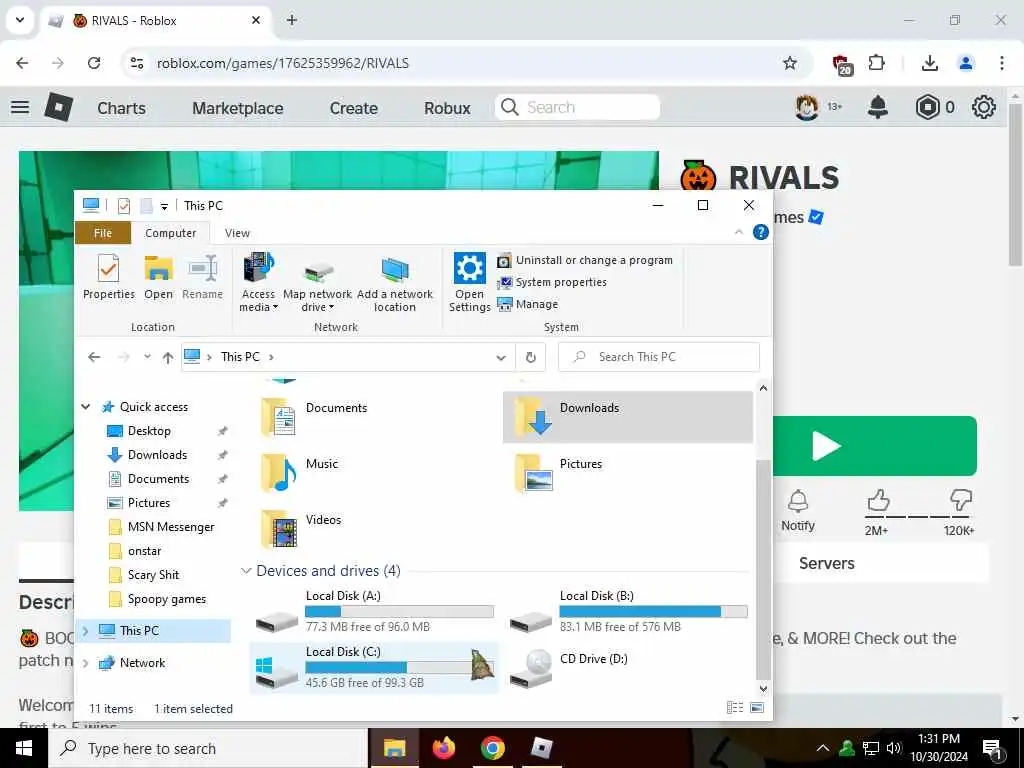The image size is (1024, 768).
Task: Open Windows Start menu
Action: tap(24, 748)
